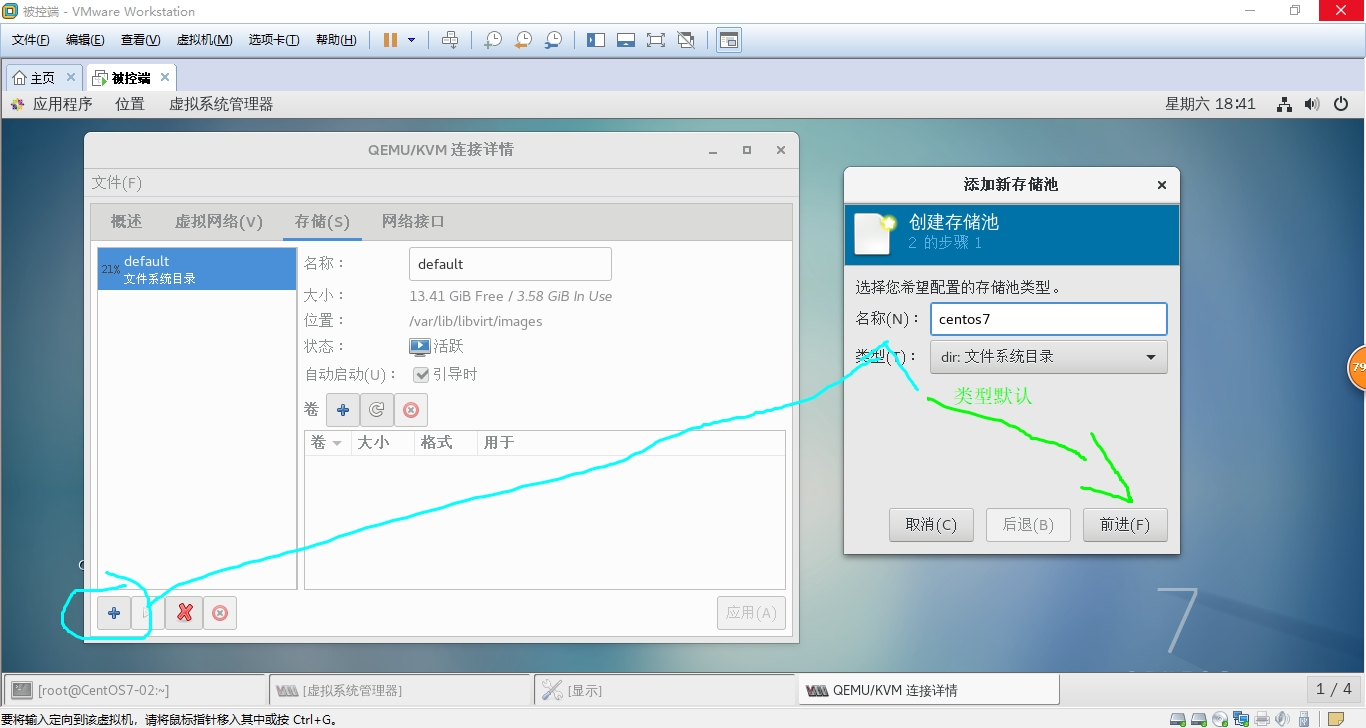Delete the selected volume
The width and height of the screenshot is (1366, 728).
pyautogui.click(x=410, y=410)
